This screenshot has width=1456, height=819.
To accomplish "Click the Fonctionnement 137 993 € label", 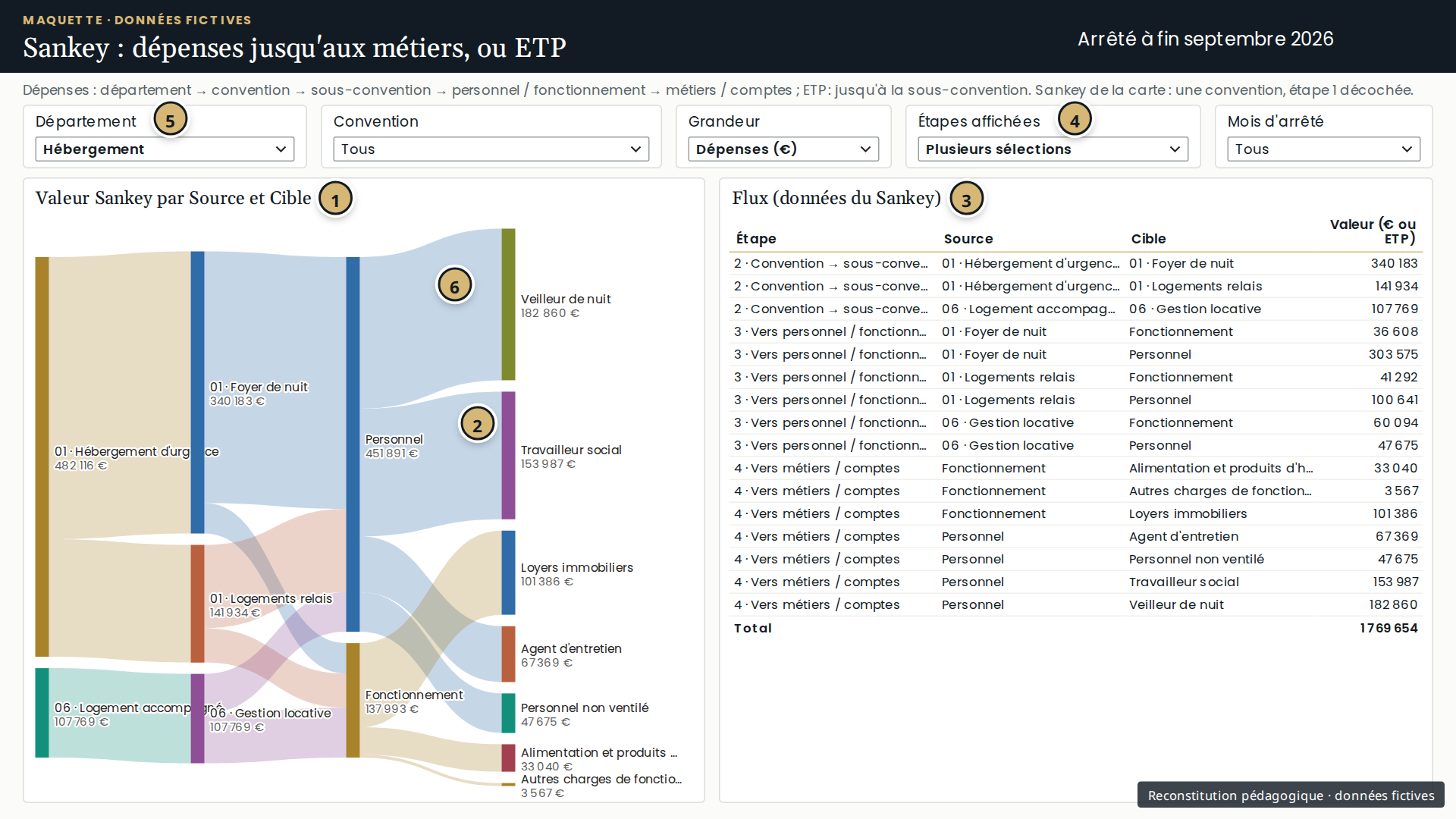I will [x=414, y=701].
